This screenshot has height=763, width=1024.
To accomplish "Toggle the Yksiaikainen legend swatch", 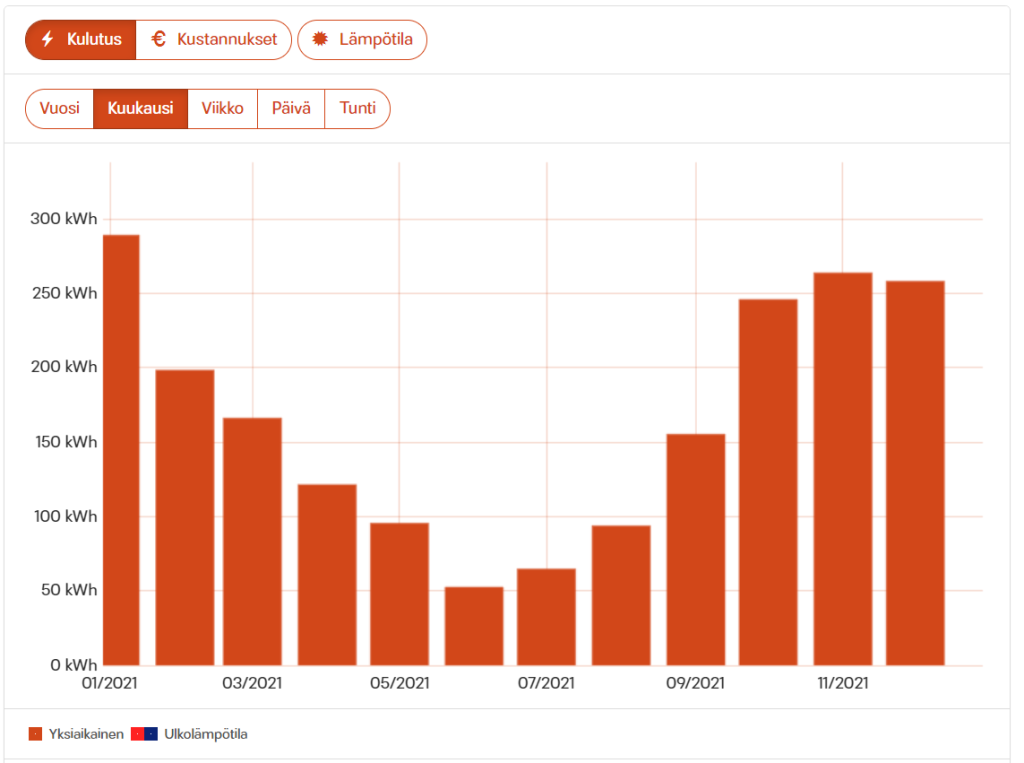I will coord(35,734).
